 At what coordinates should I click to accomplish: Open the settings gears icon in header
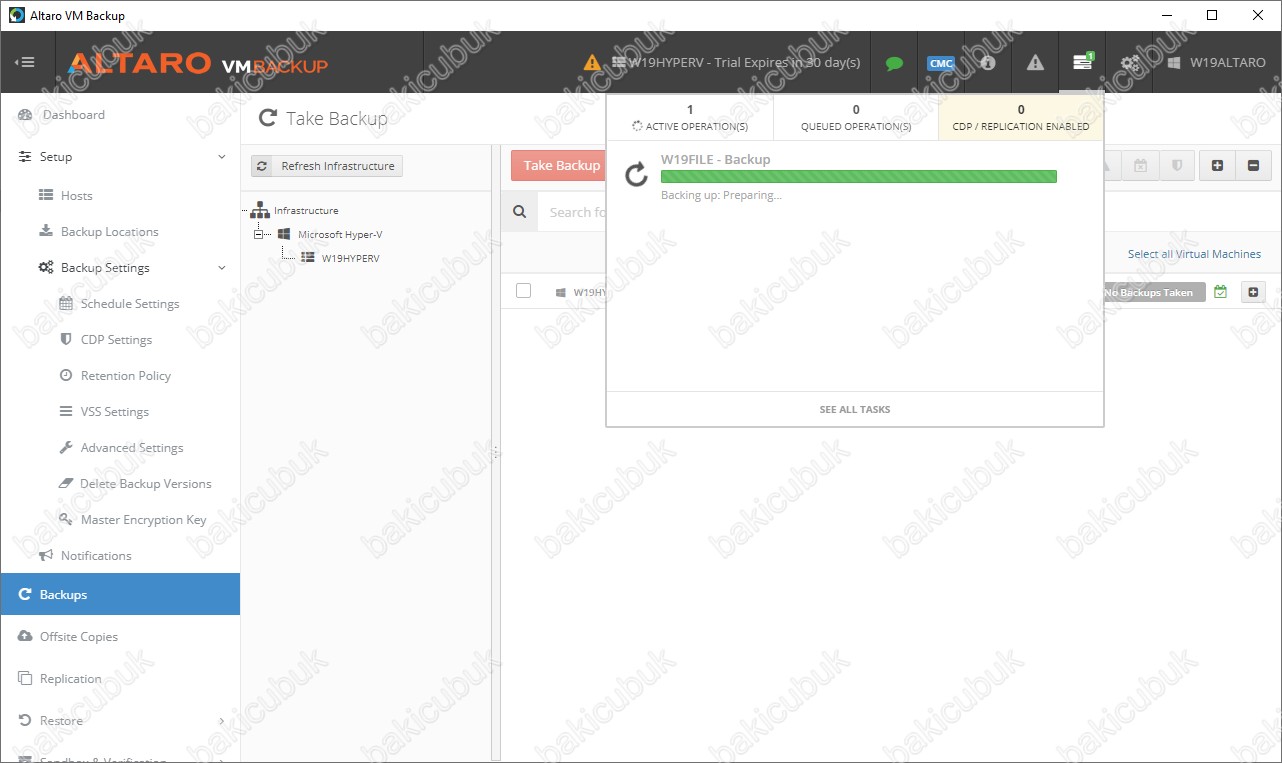pos(1129,62)
